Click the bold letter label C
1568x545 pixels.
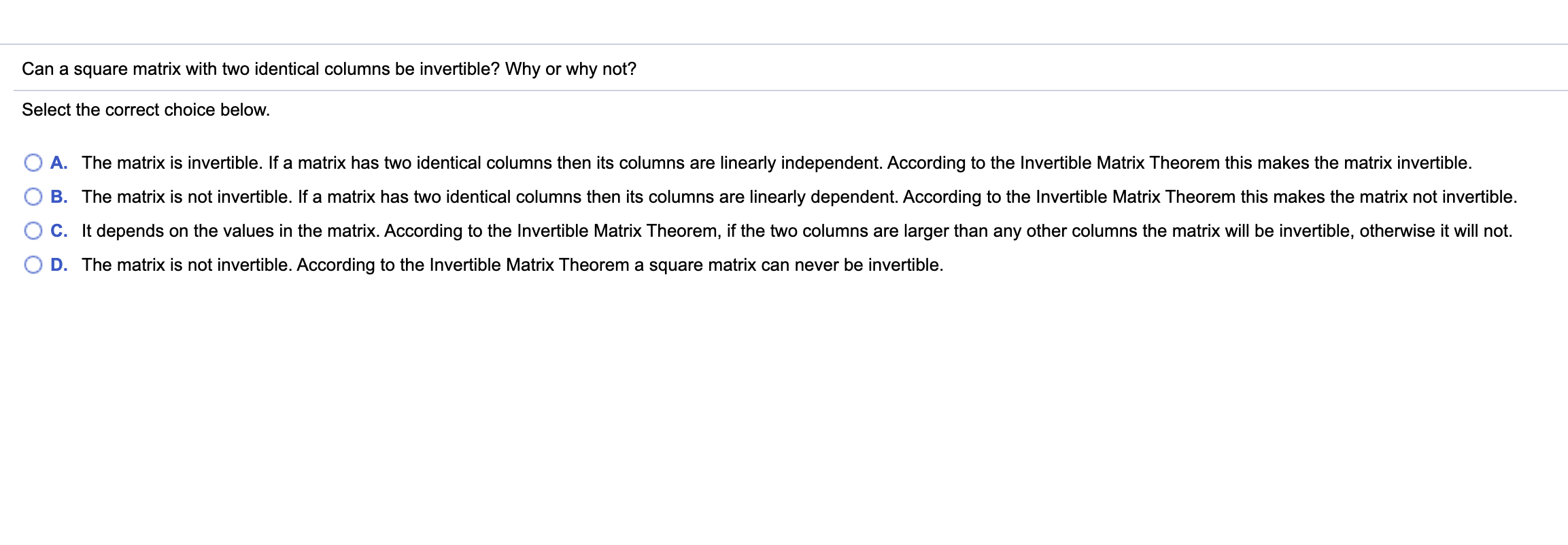pyautogui.click(x=59, y=231)
